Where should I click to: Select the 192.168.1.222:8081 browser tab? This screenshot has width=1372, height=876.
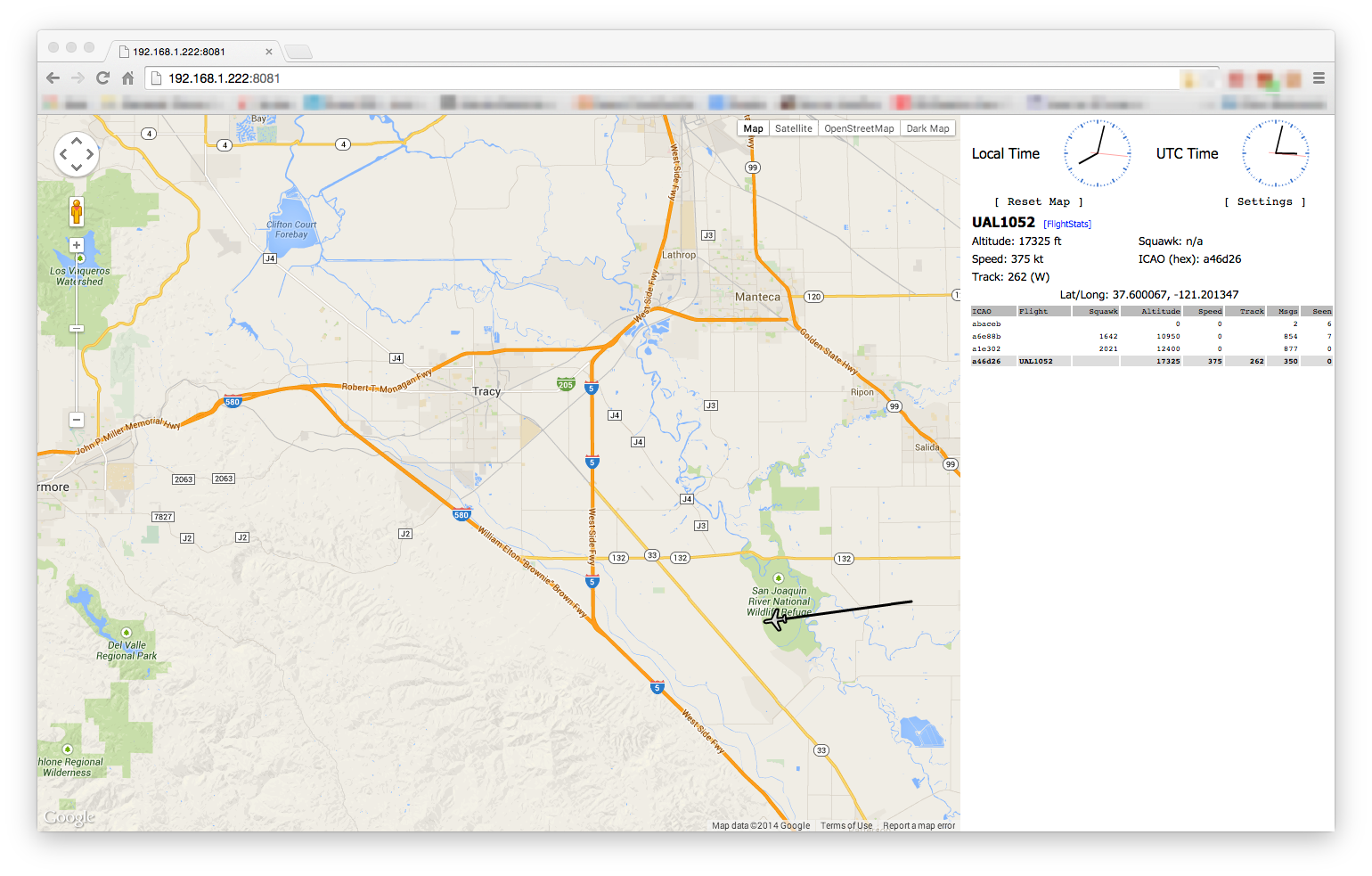(x=193, y=52)
